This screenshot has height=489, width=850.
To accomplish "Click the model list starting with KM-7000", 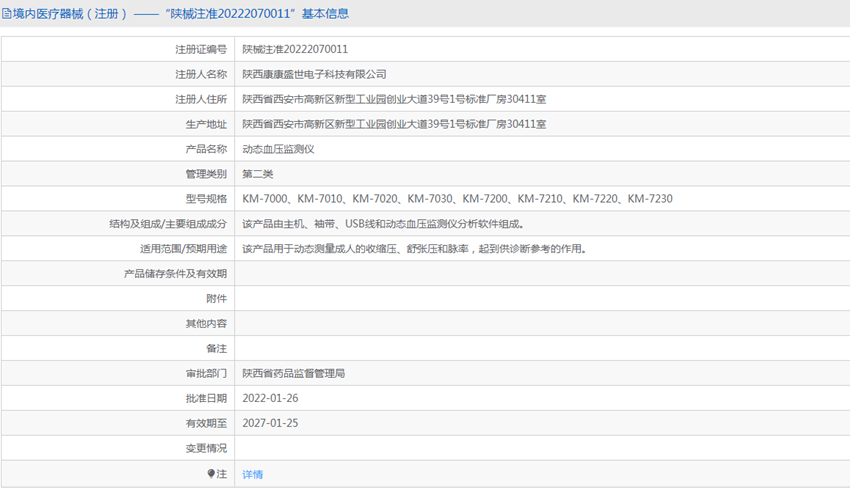I will (x=457, y=199).
